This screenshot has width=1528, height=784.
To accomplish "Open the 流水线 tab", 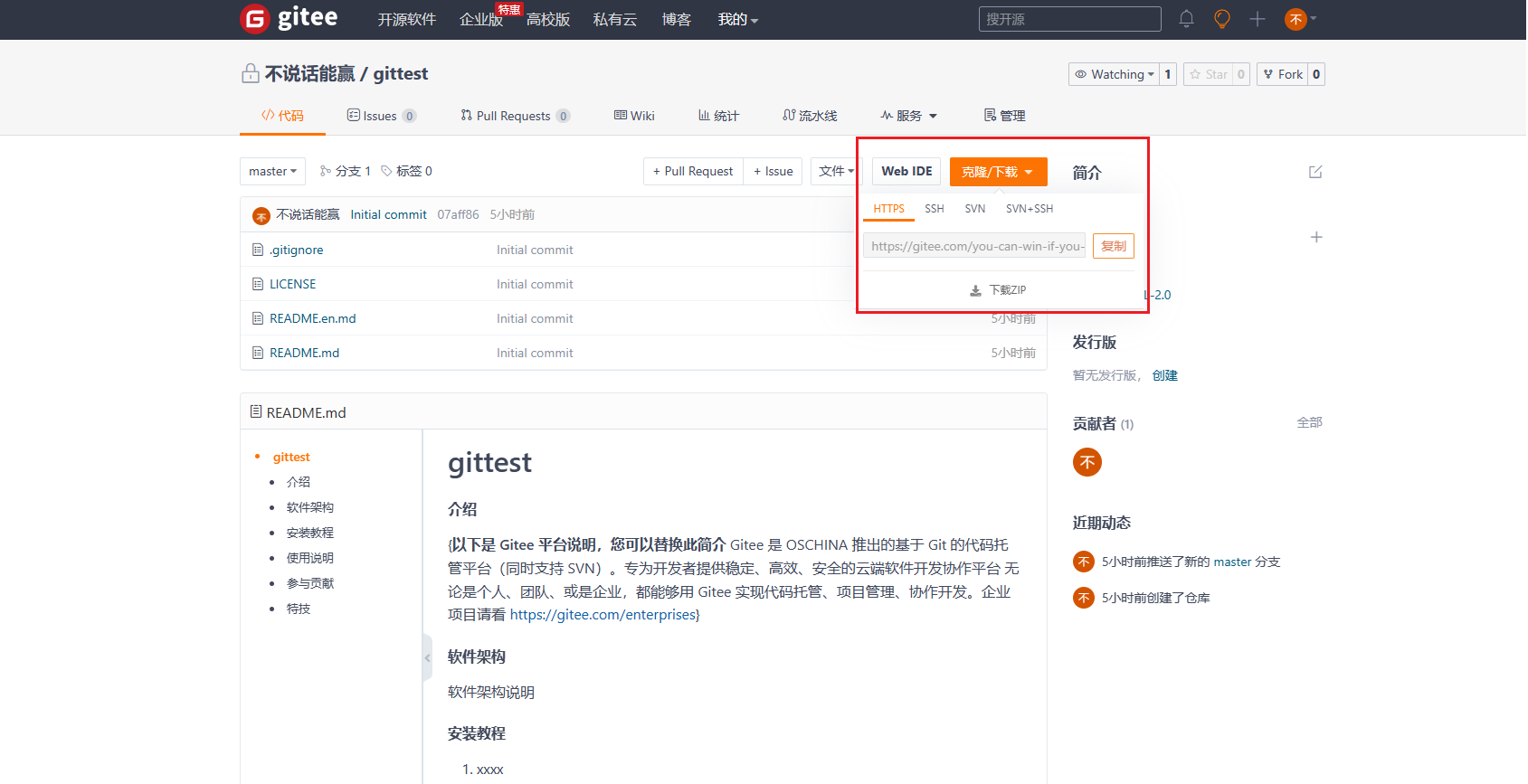I will click(x=810, y=116).
